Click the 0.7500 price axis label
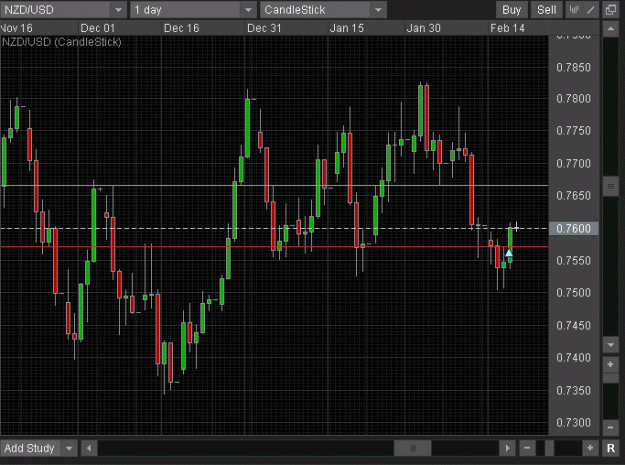The width and height of the screenshot is (625, 465). click(x=573, y=293)
